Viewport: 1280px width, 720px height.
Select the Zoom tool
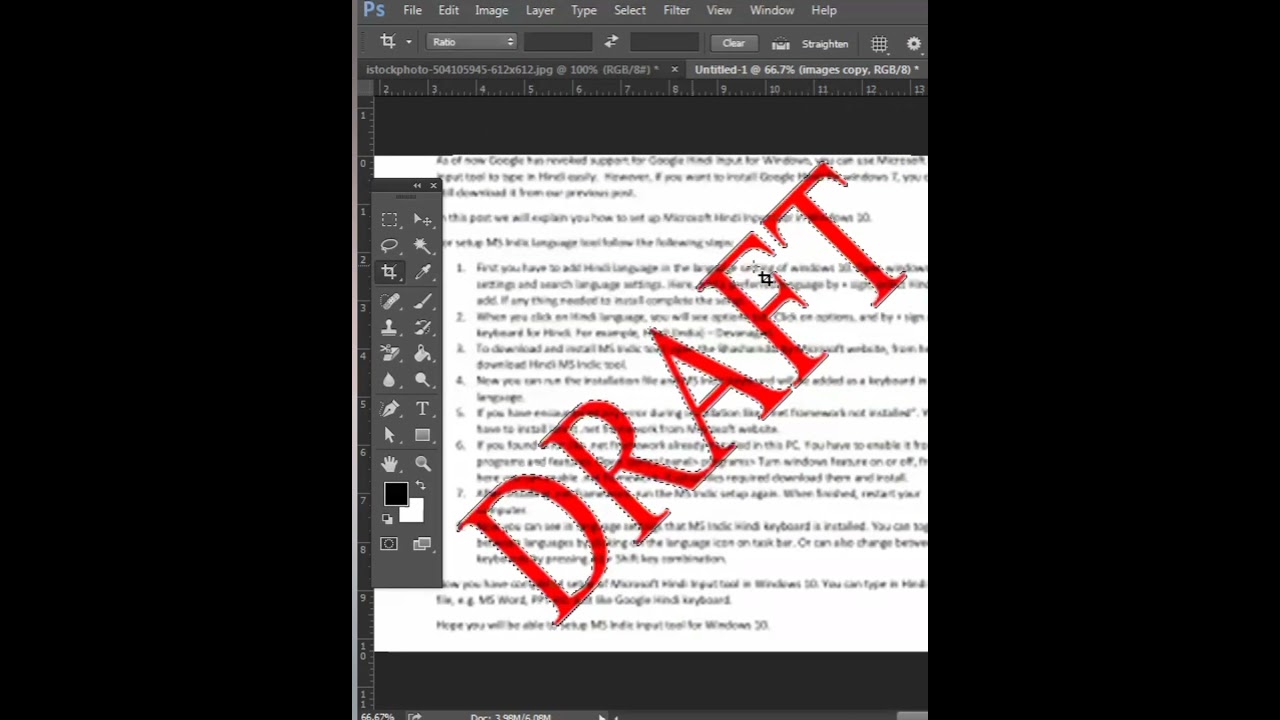(423, 464)
